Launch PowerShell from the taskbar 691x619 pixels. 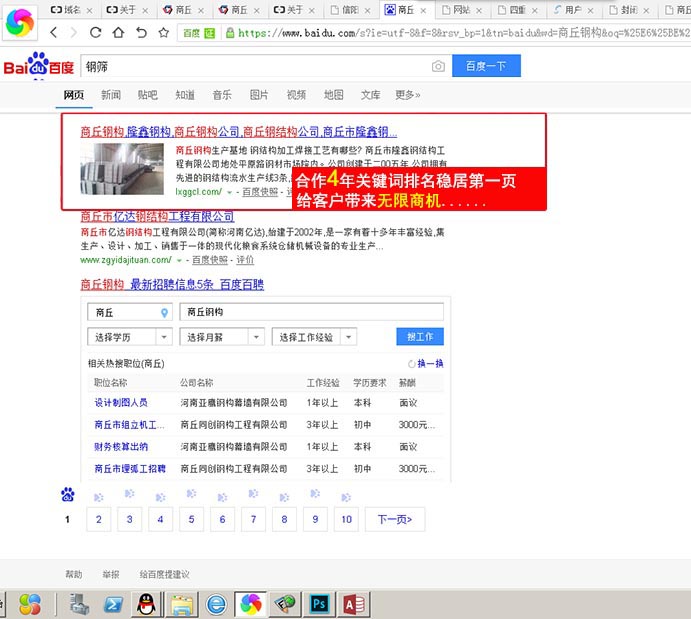click(113, 604)
